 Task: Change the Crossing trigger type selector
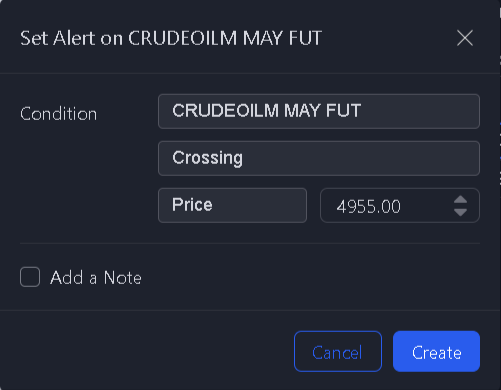[319, 158]
